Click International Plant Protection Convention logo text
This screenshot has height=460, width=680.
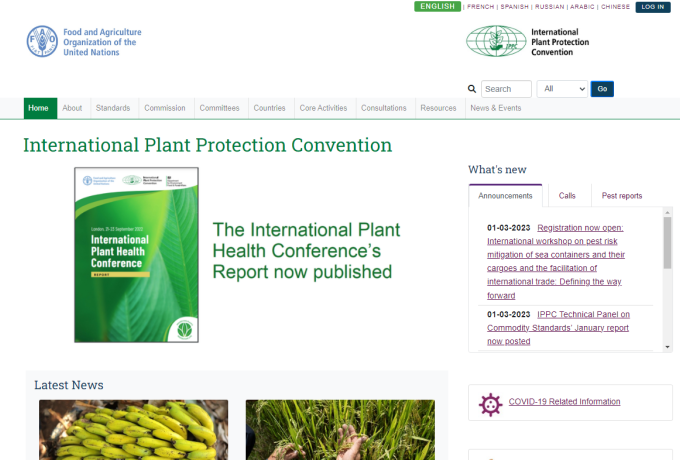(x=560, y=42)
